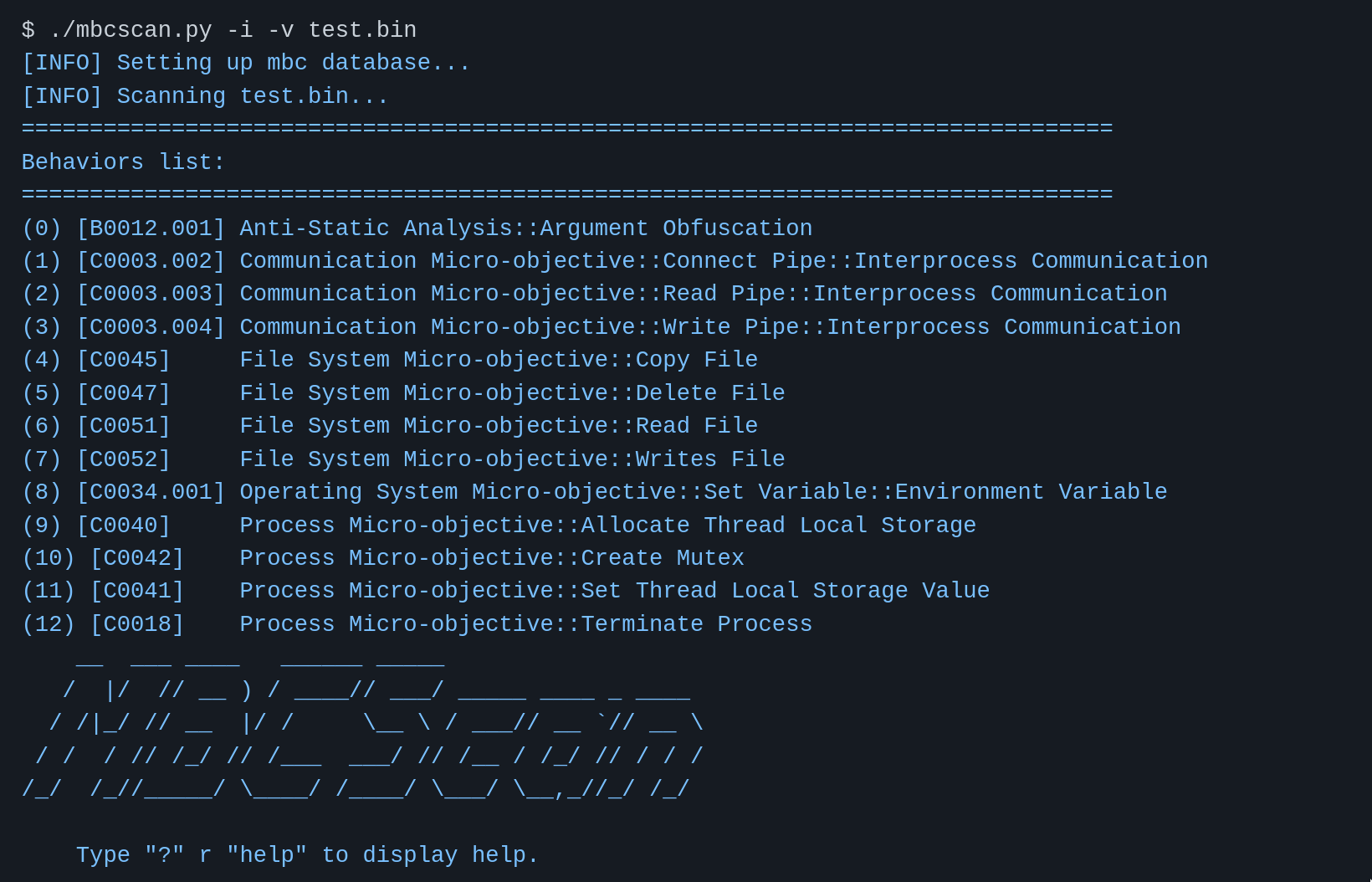Select row (6) Read File entry
The image size is (1372, 882).
[390, 426]
